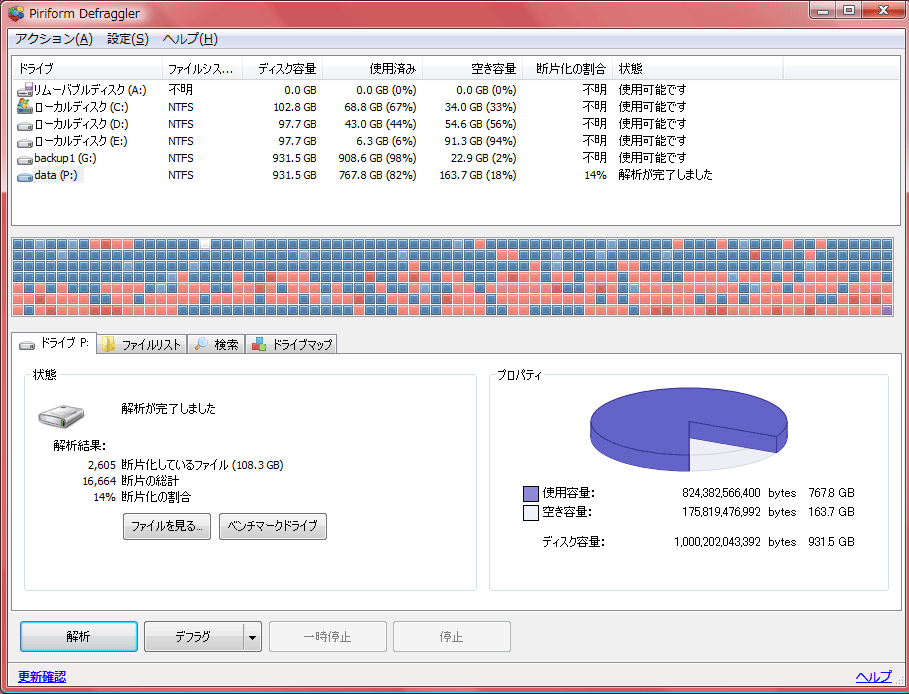Open the ヘルプ link in the status bar
Viewport: 909px width, 694px height.
874,677
